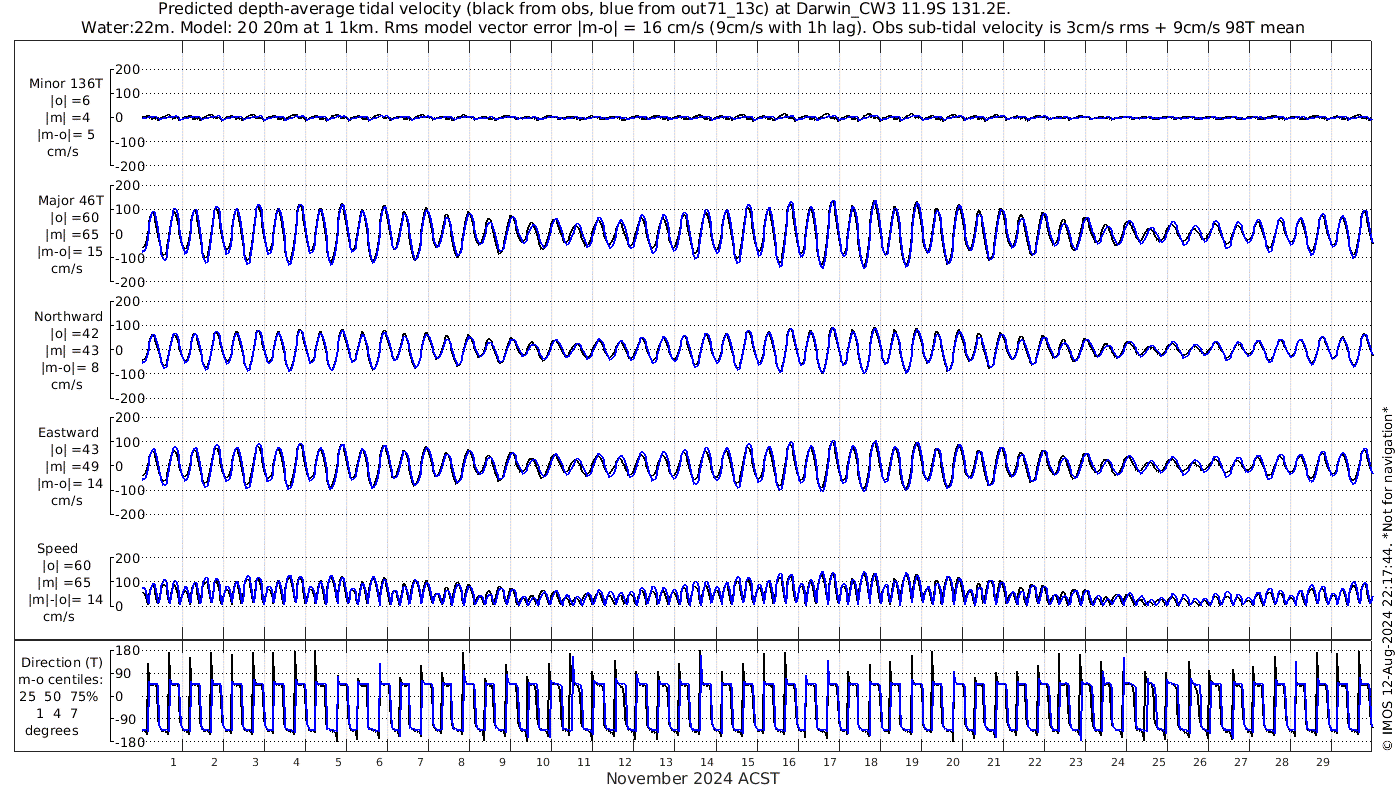Select the Northward panel label
Screen dimensions: 1400x800
click(68, 317)
